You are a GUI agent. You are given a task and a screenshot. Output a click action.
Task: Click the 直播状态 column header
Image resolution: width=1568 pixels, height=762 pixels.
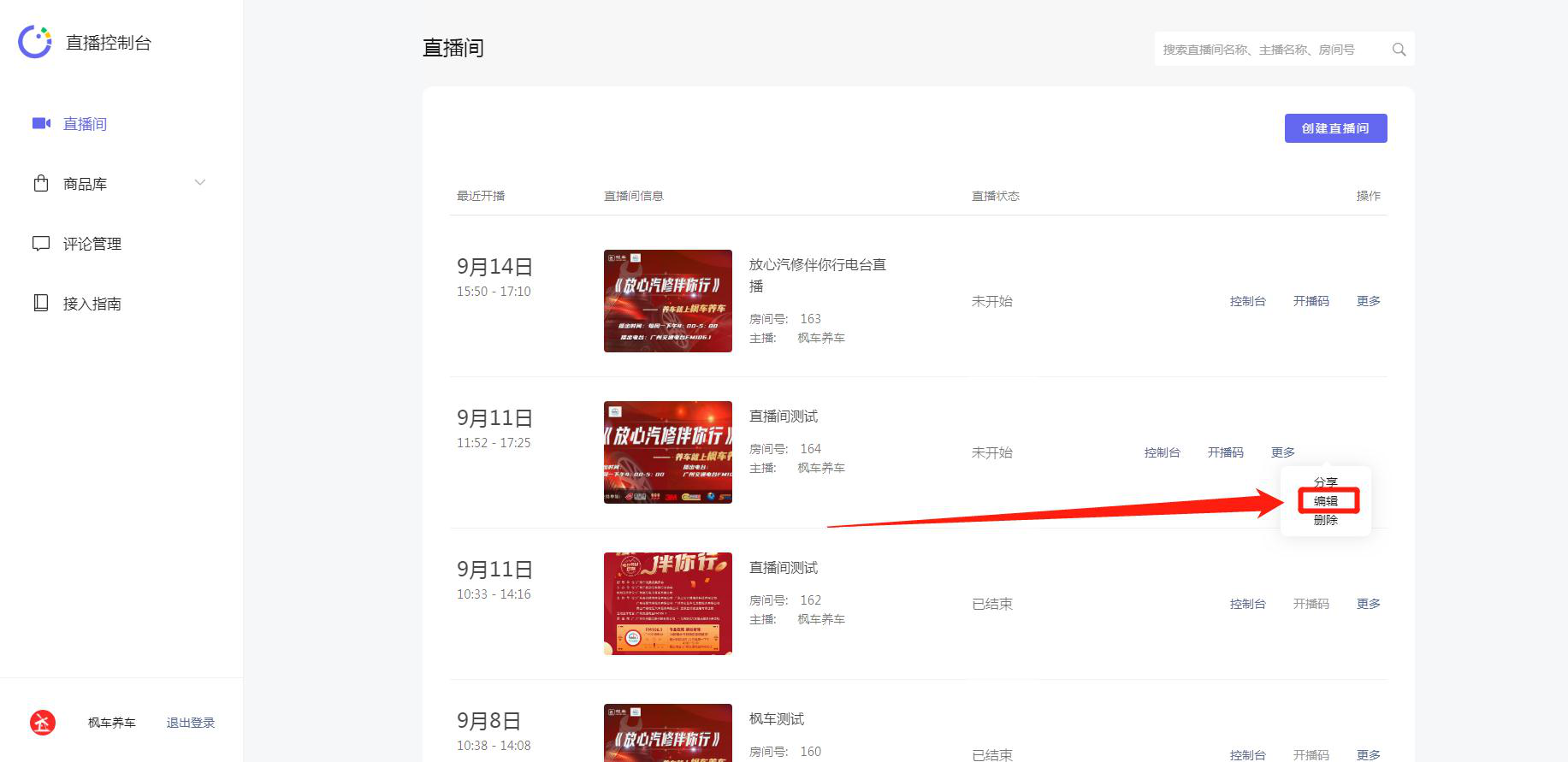996,196
